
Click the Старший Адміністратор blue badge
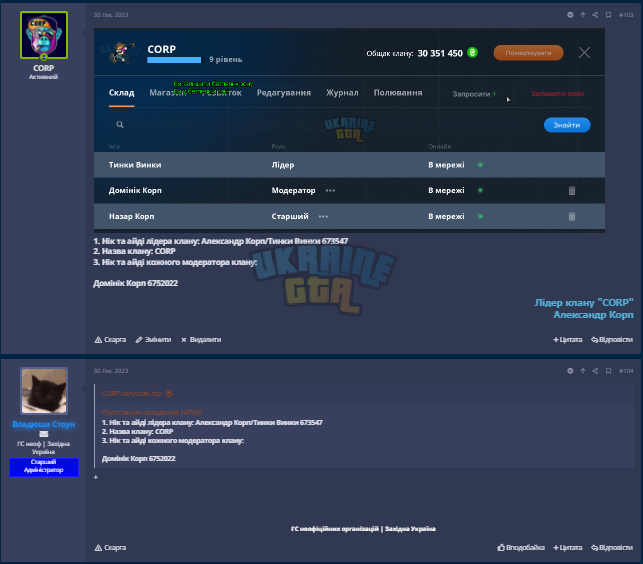(44, 467)
